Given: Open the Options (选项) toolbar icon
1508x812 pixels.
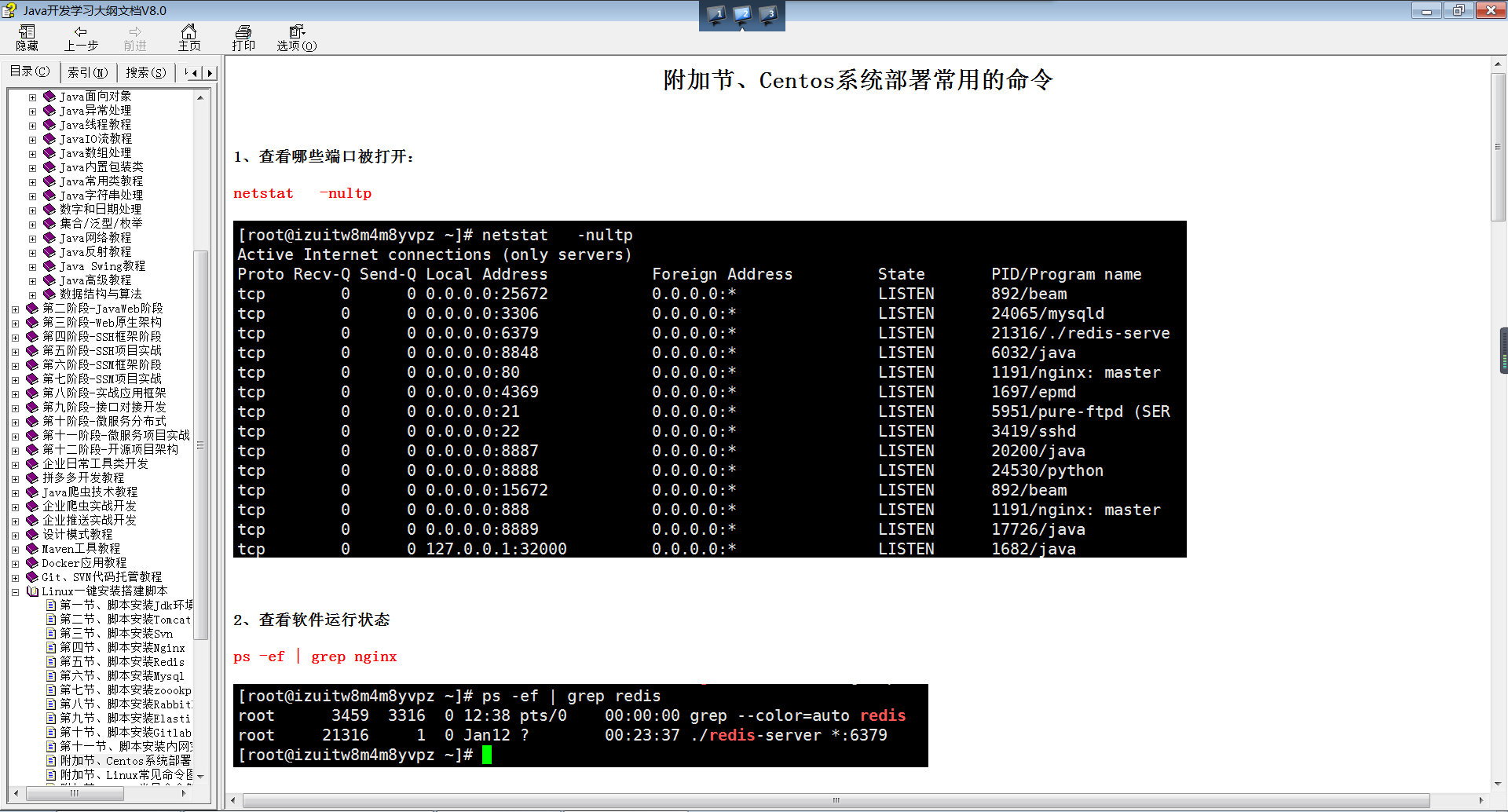Looking at the screenshot, I should (296, 38).
